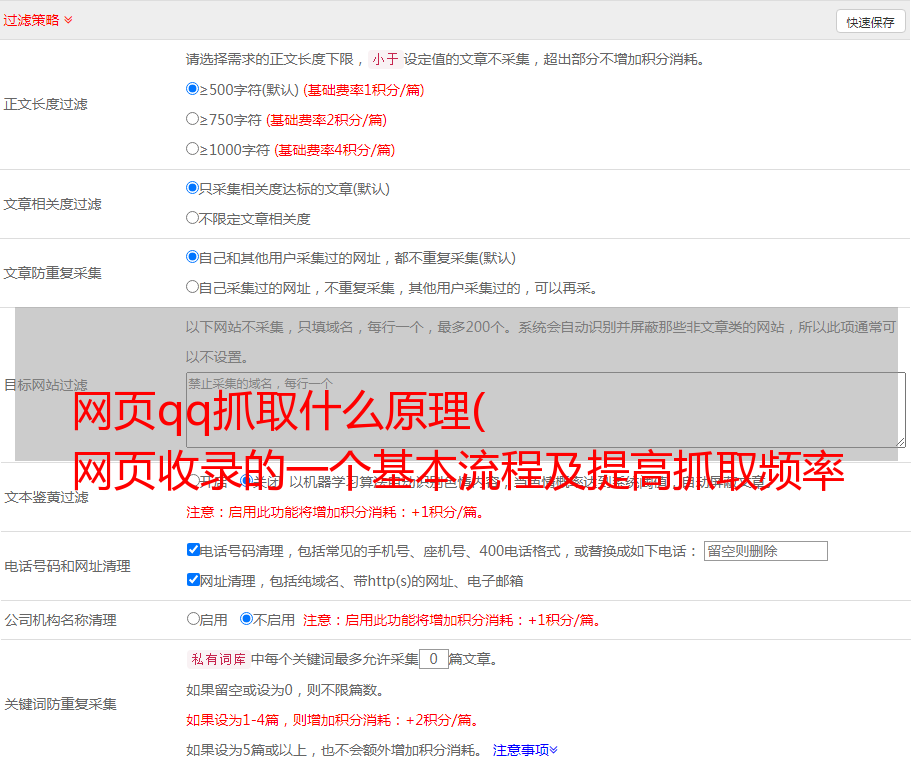
Task: Click the textarea resize grip icon
Action: coord(900,442)
